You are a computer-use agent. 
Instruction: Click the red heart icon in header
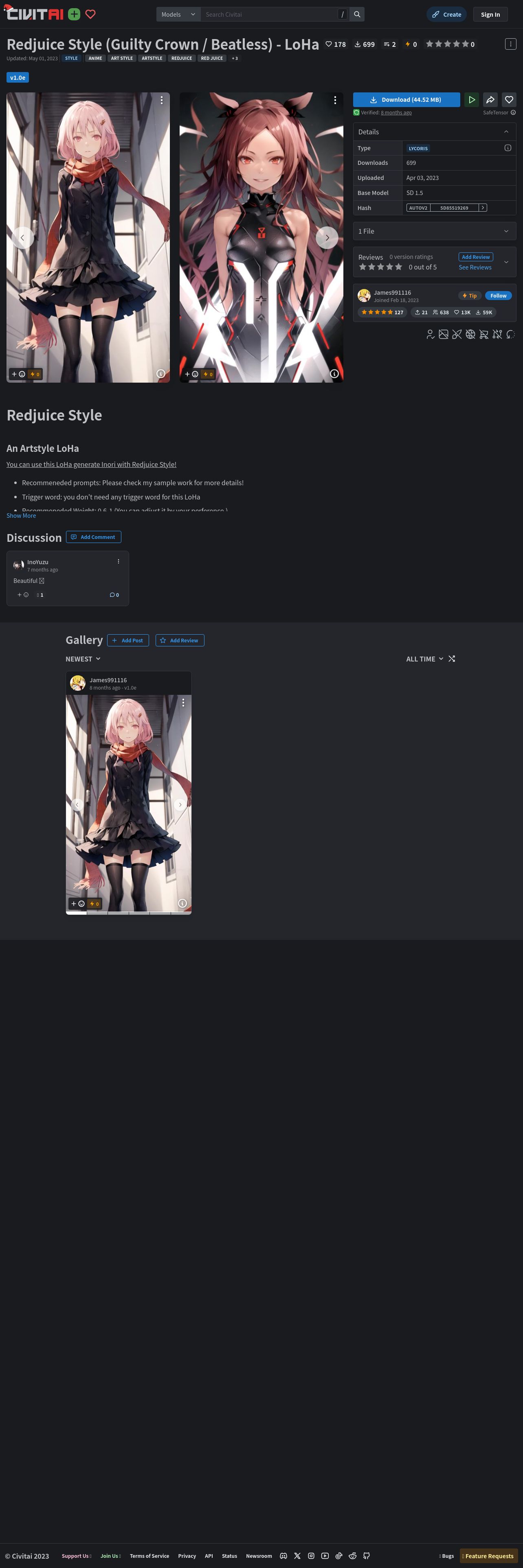coord(90,14)
